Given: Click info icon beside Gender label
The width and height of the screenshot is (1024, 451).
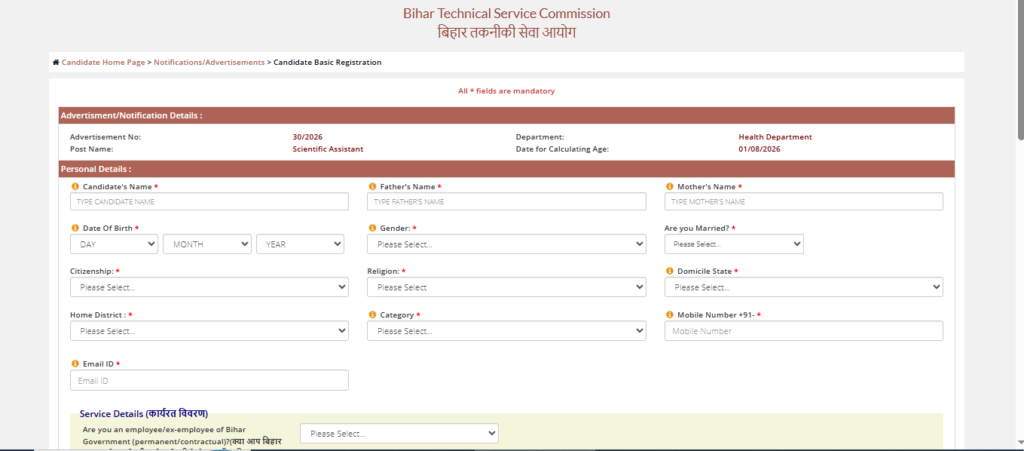Looking at the screenshot, I should [372, 228].
